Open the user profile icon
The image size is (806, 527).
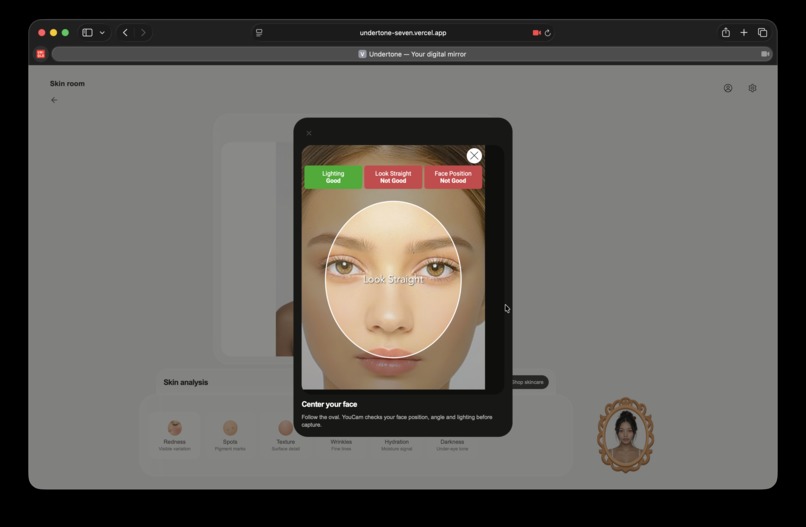[x=728, y=88]
